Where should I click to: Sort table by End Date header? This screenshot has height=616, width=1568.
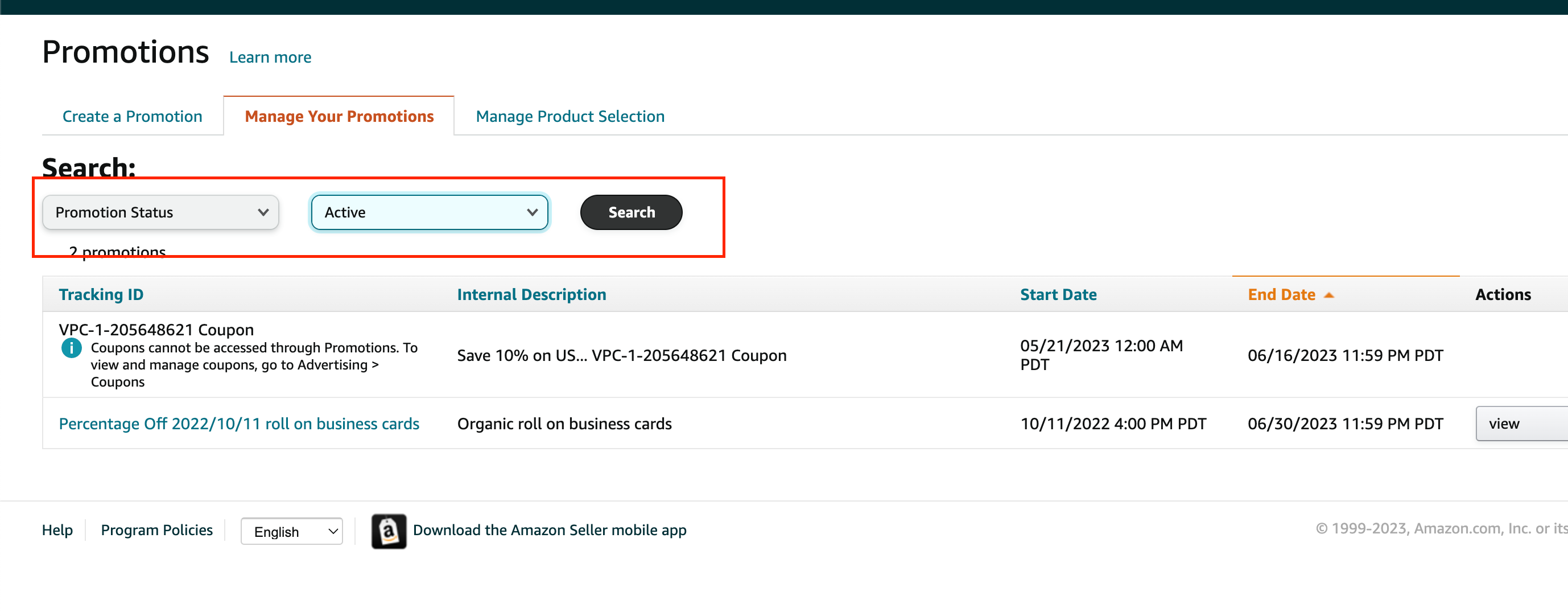(1281, 294)
